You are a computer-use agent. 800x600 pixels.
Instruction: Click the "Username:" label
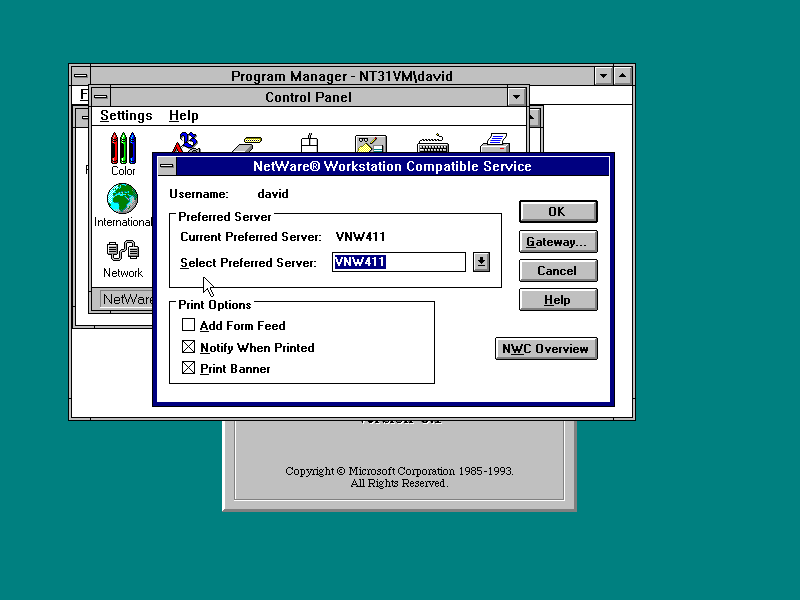coord(199,194)
